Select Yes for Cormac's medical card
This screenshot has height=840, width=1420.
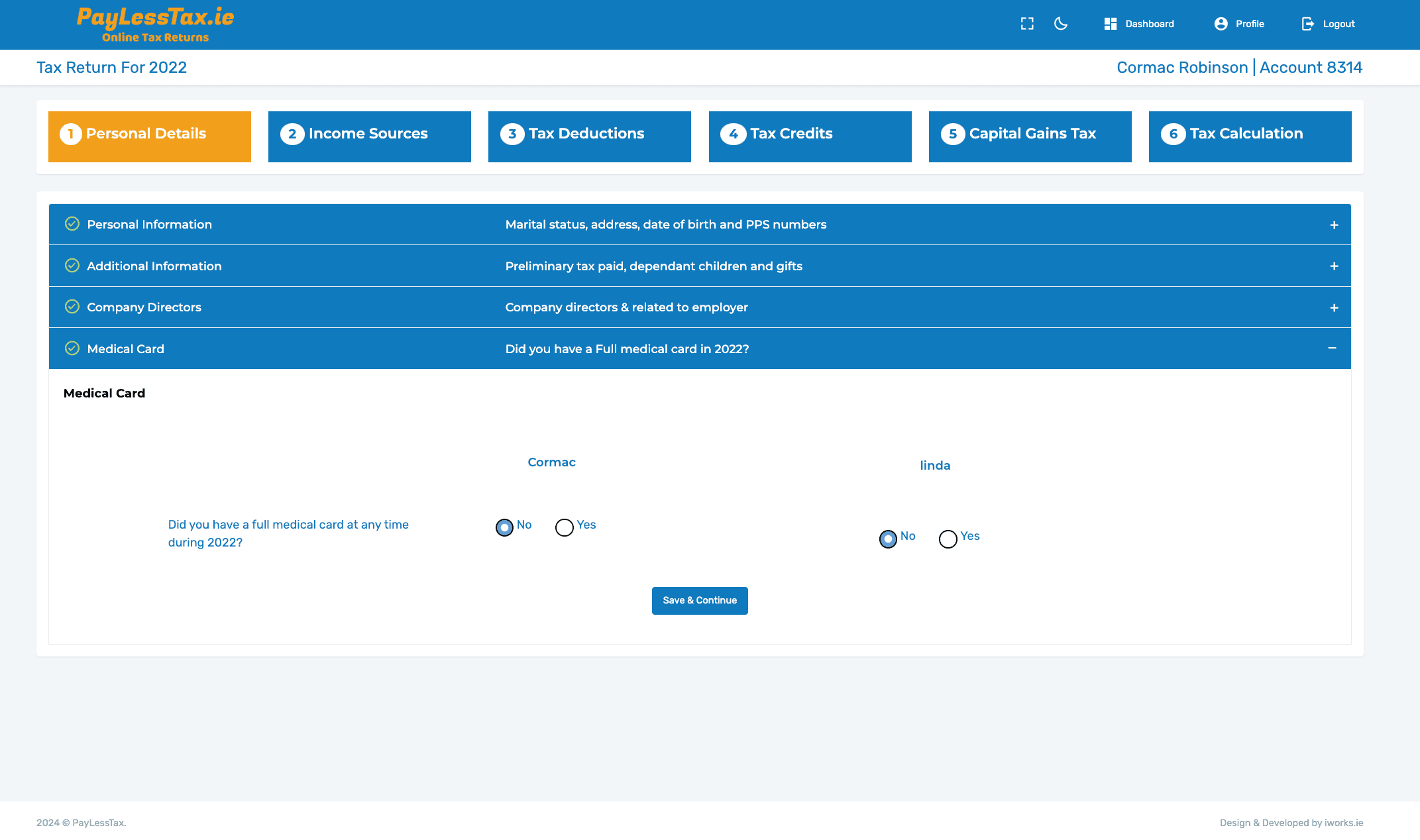pos(565,527)
